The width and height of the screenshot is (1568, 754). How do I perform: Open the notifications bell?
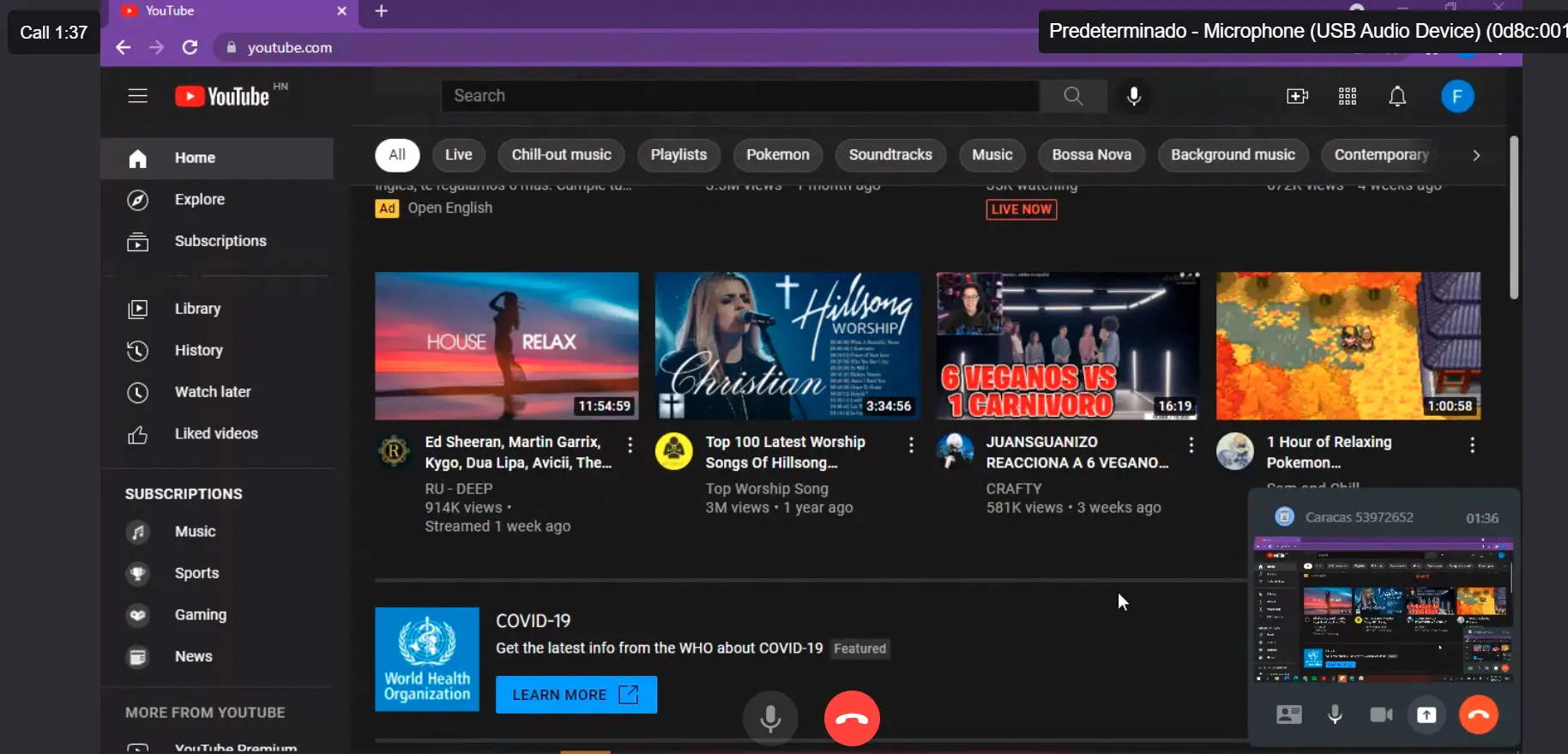click(x=1397, y=96)
